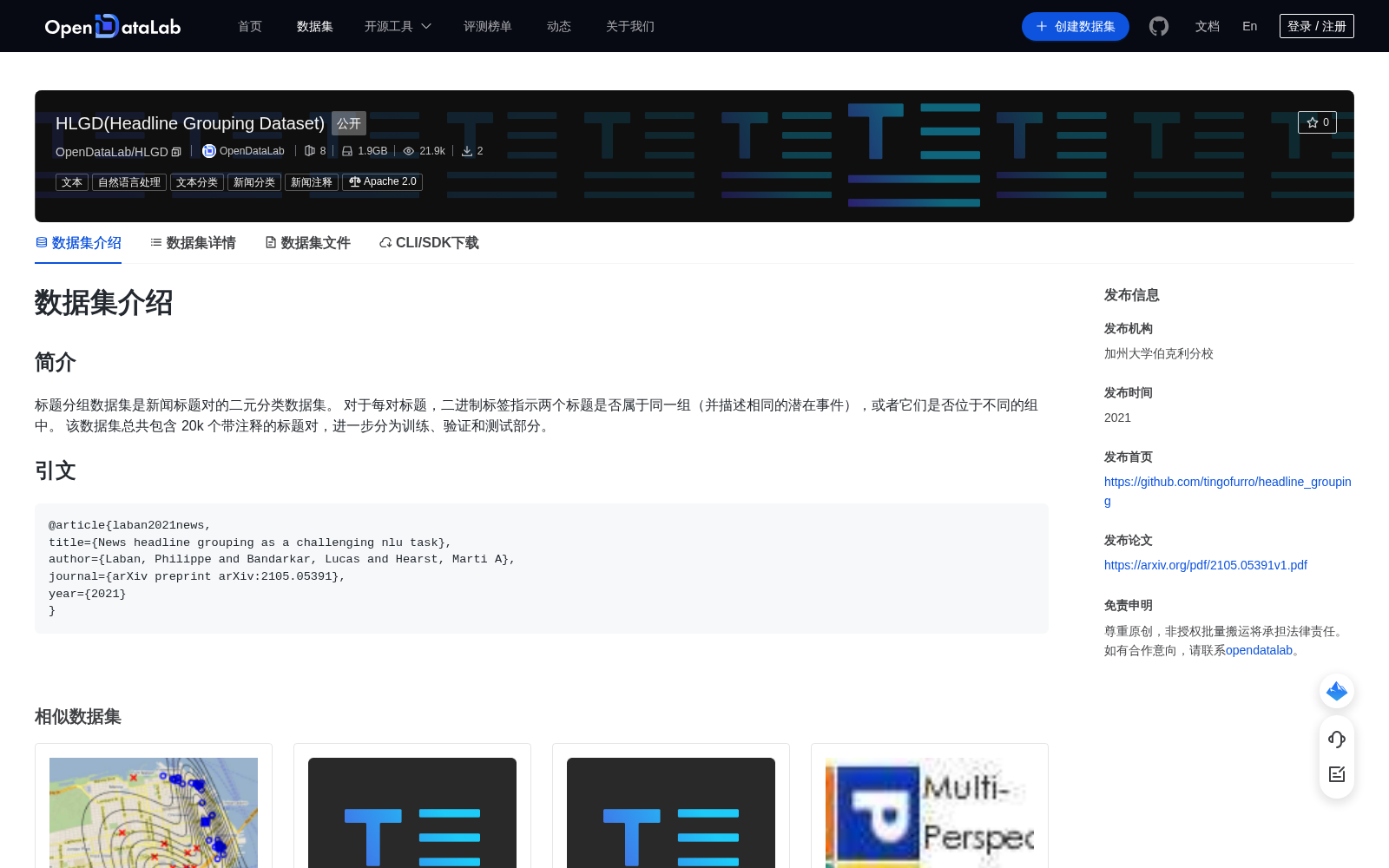Open 文档 link in header

pos(1208,26)
